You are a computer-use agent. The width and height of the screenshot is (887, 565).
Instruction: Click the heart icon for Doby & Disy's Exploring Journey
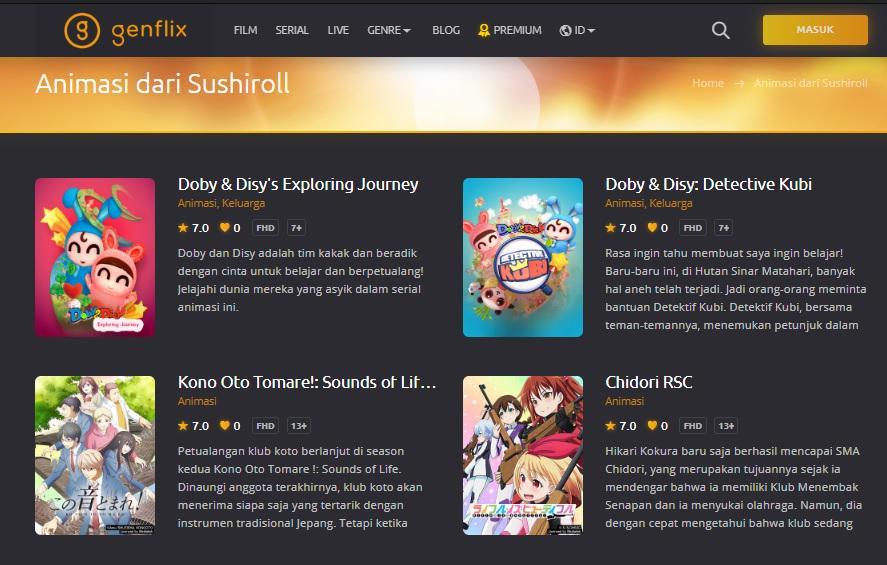pyautogui.click(x=225, y=227)
